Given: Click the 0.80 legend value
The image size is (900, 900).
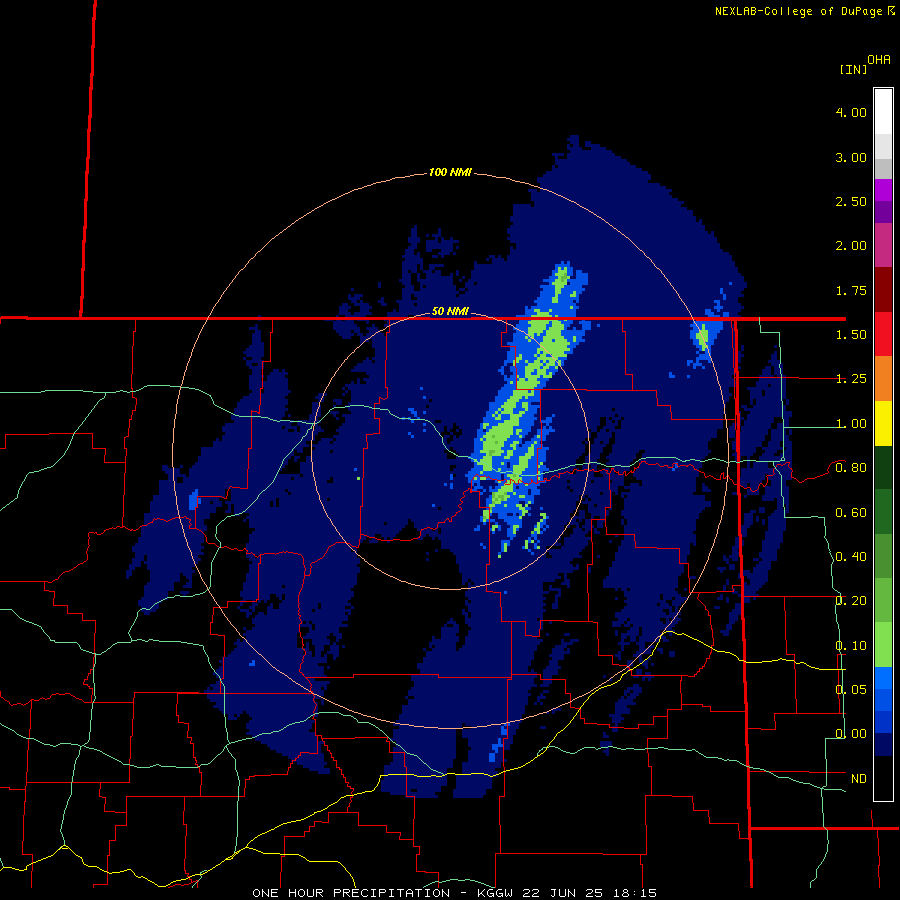Looking at the screenshot, I should point(851,468).
